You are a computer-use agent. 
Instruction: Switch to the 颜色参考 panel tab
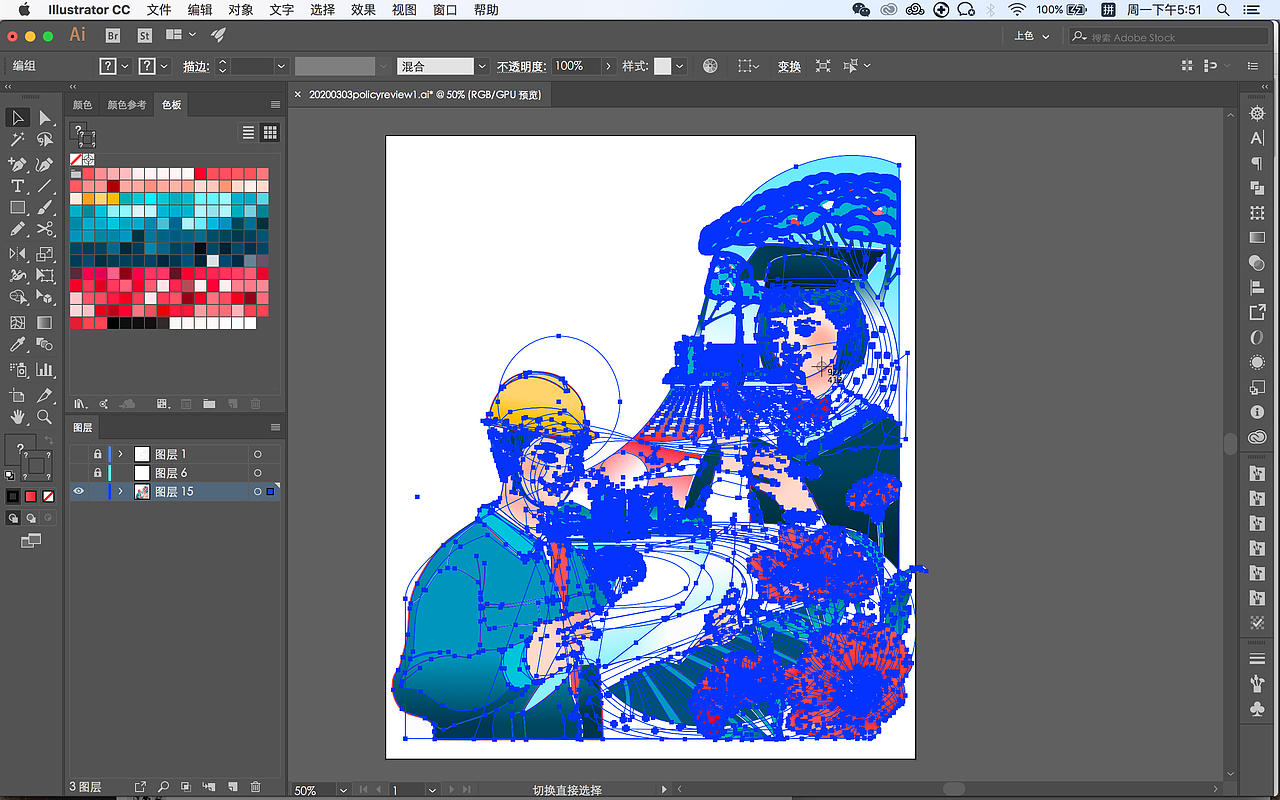click(126, 105)
